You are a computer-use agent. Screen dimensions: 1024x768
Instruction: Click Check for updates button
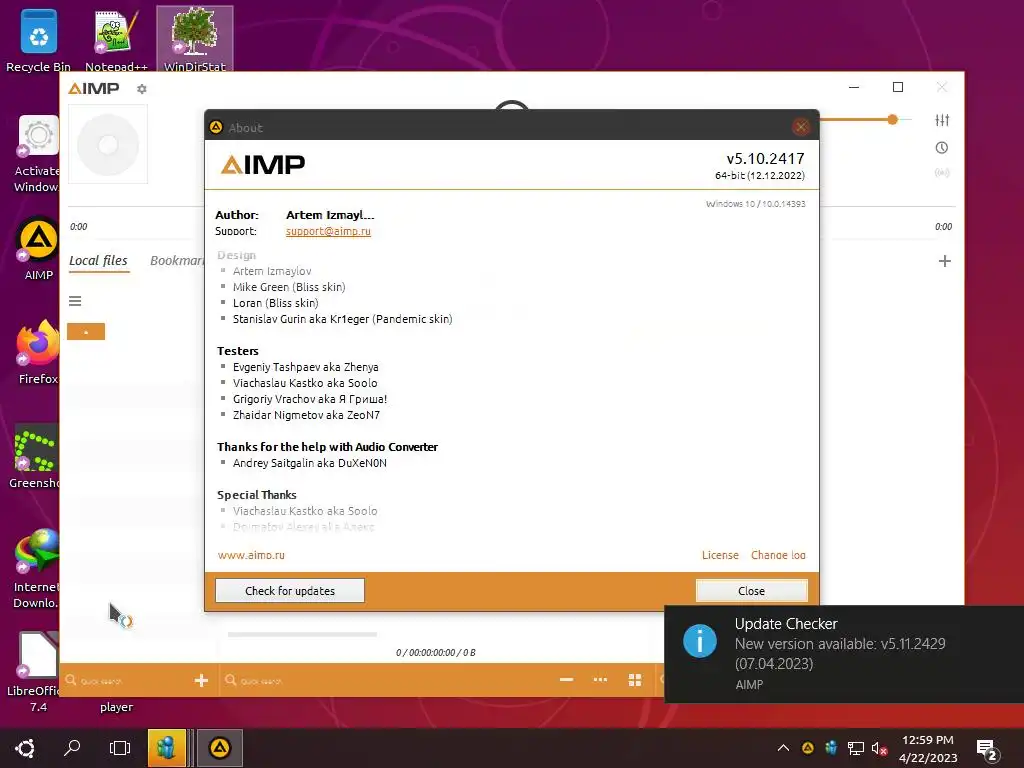tap(290, 590)
